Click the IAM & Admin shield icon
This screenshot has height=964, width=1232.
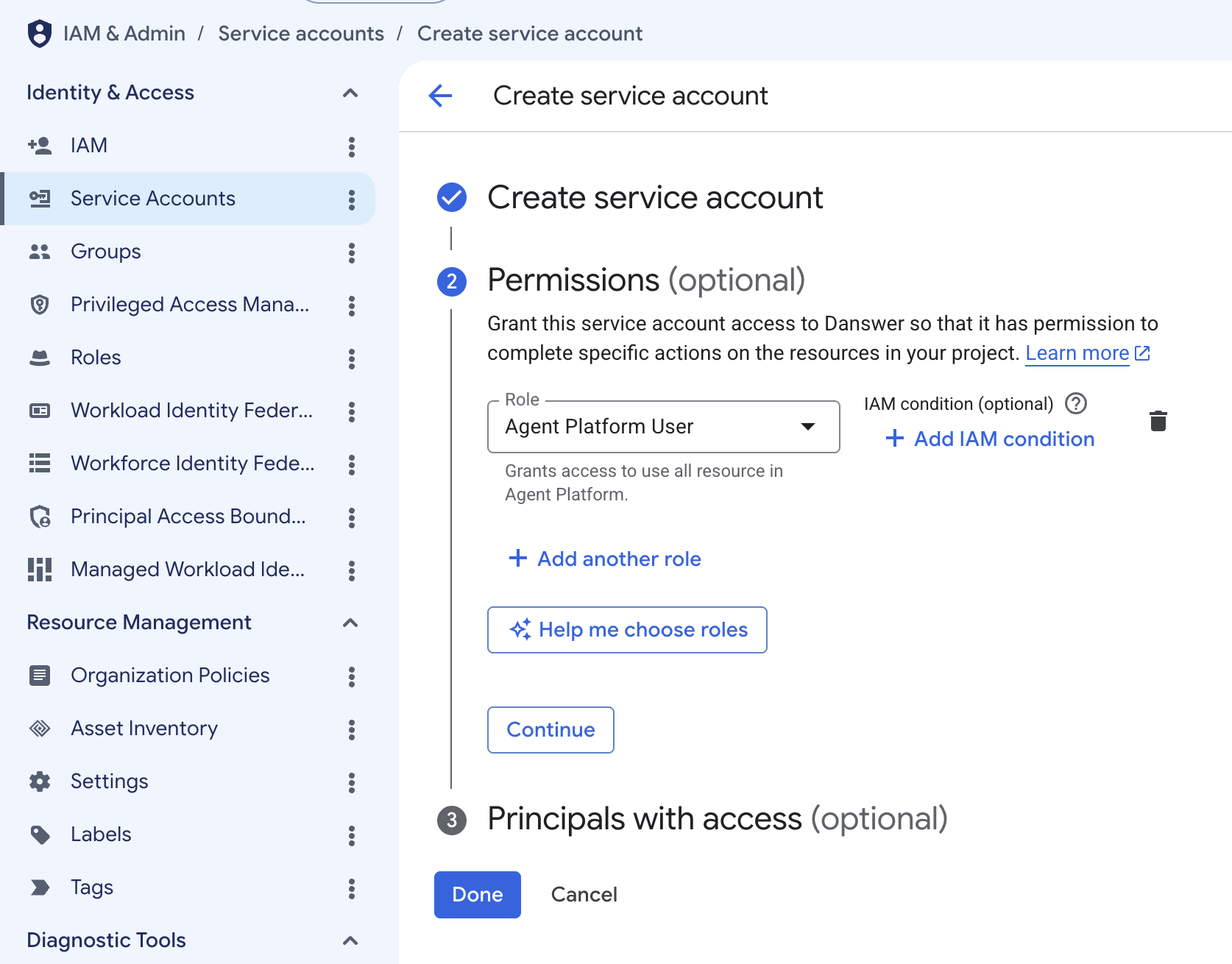click(39, 33)
